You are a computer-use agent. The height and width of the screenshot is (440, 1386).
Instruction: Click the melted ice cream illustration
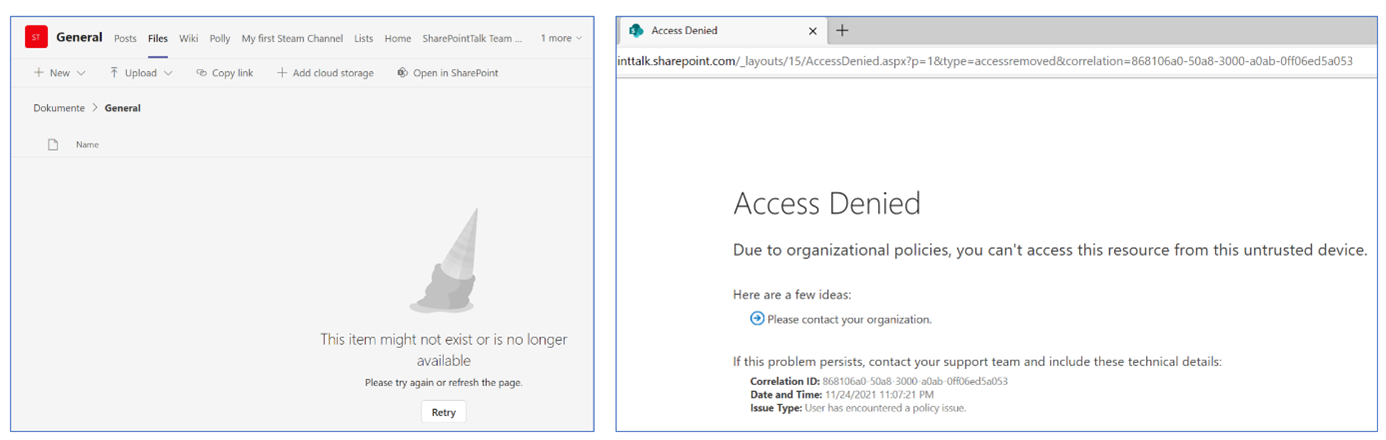point(444,261)
